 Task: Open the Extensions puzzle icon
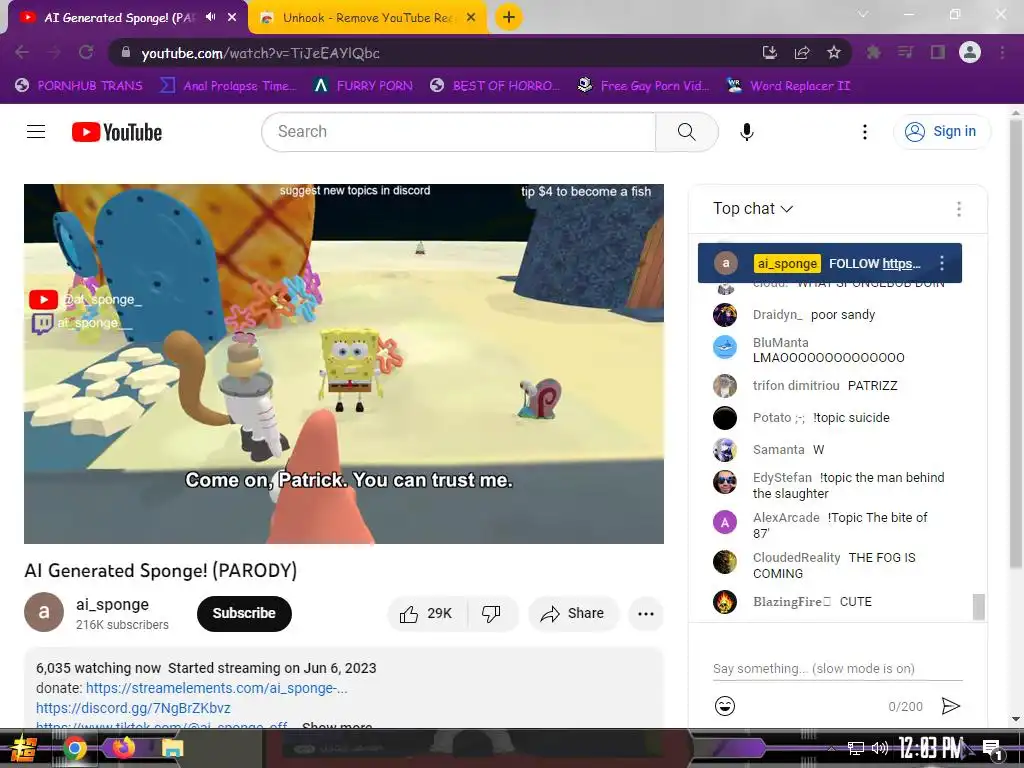coord(873,52)
